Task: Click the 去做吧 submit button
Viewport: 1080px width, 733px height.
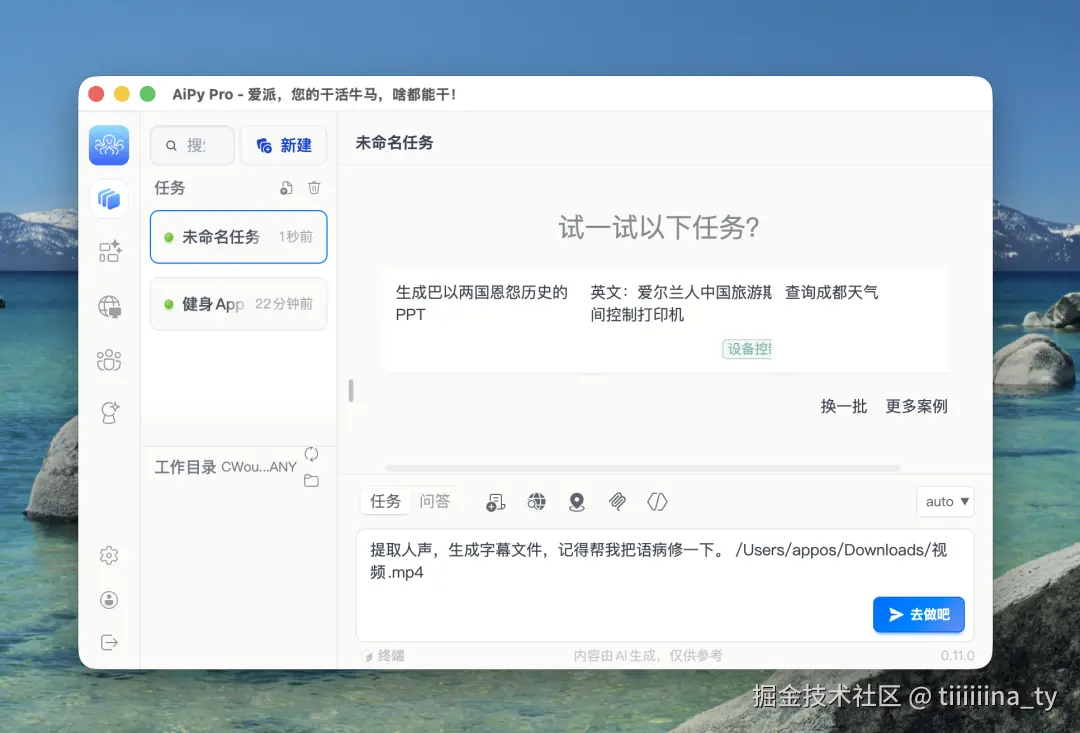Action: 918,614
